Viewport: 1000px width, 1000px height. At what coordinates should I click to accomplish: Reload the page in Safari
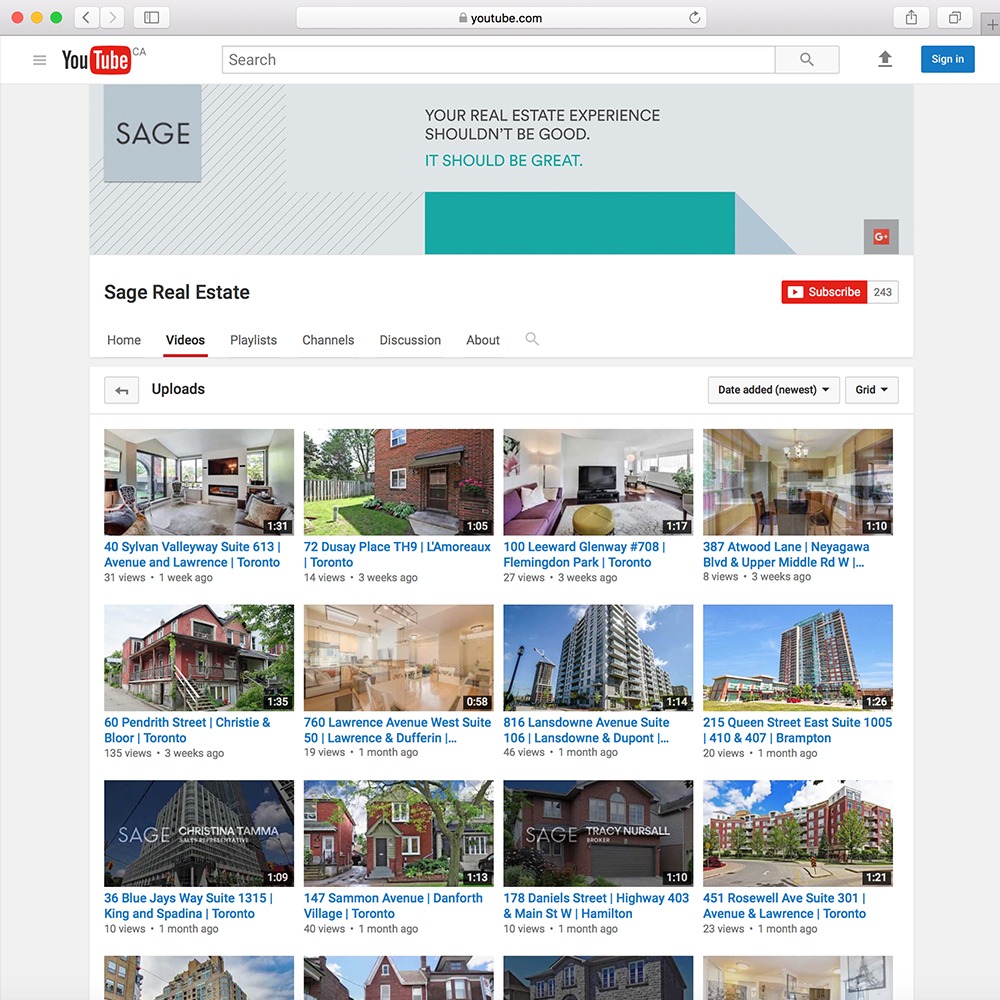click(695, 18)
